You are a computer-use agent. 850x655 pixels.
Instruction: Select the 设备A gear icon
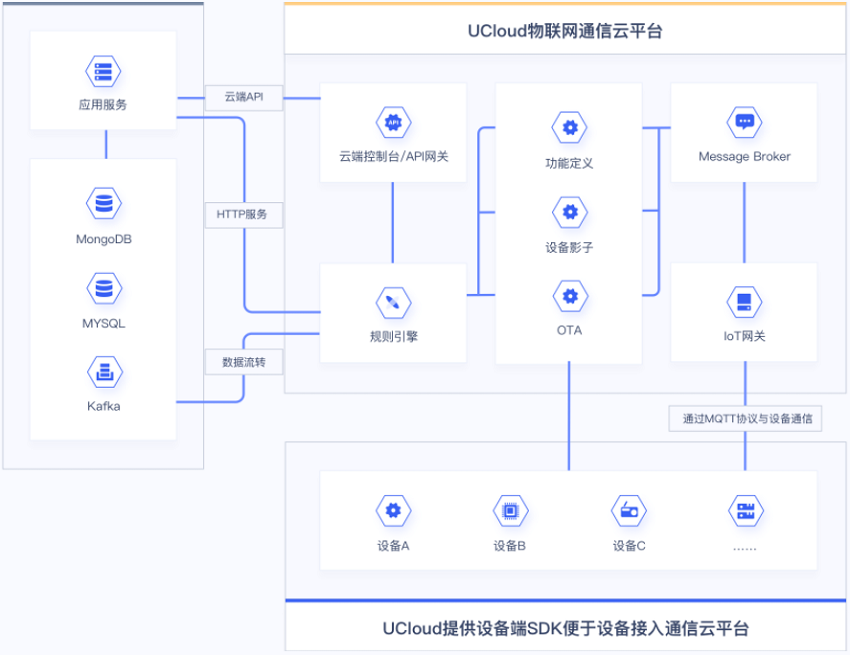point(393,511)
